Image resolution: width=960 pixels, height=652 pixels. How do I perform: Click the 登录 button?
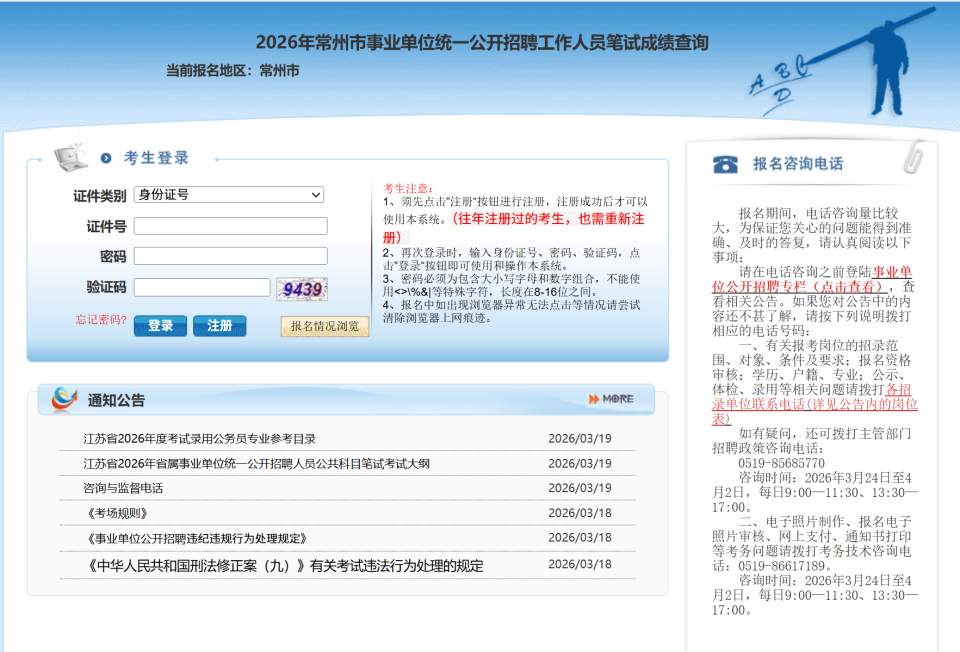(x=160, y=326)
